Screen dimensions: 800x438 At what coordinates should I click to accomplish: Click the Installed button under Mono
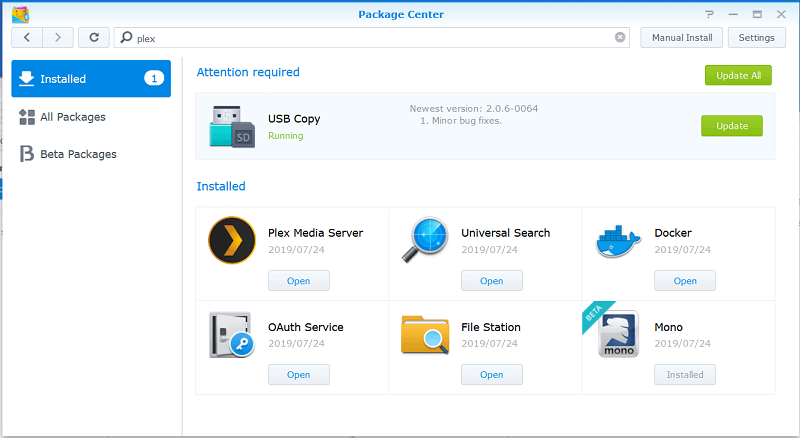pyautogui.click(x=685, y=375)
